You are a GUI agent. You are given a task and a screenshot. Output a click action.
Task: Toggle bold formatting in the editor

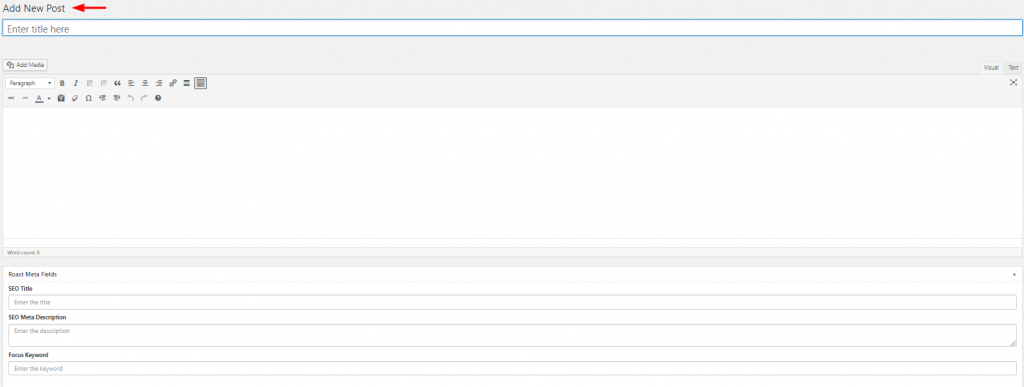(62, 83)
